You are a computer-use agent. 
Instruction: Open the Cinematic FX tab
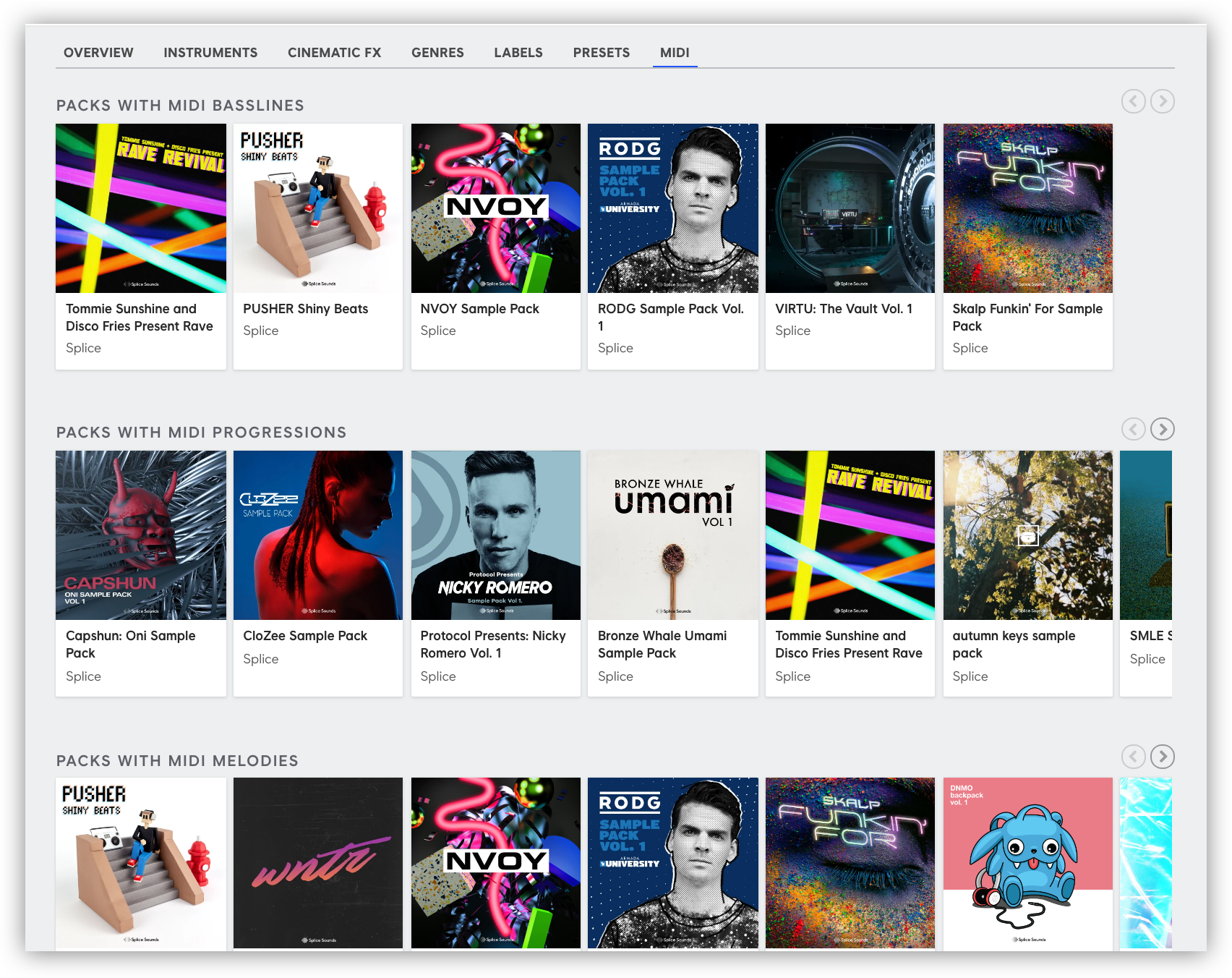click(334, 53)
